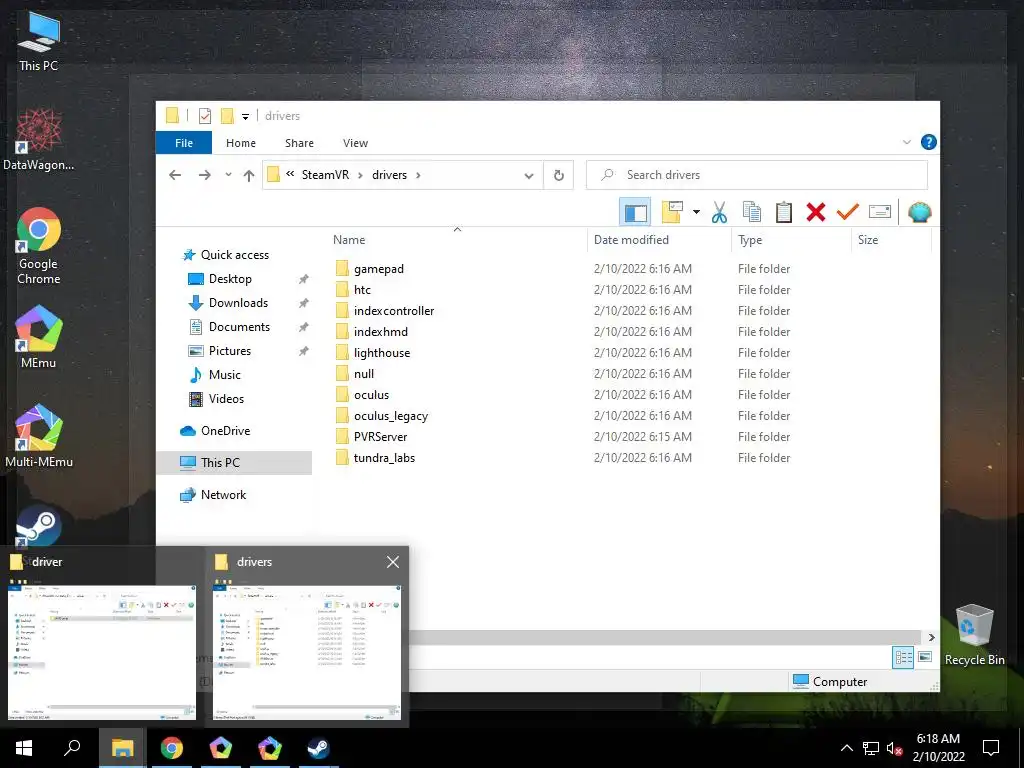This screenshot has height=768, width=1024.
Task: Open Documents in navigation pane
Action: 239,327
